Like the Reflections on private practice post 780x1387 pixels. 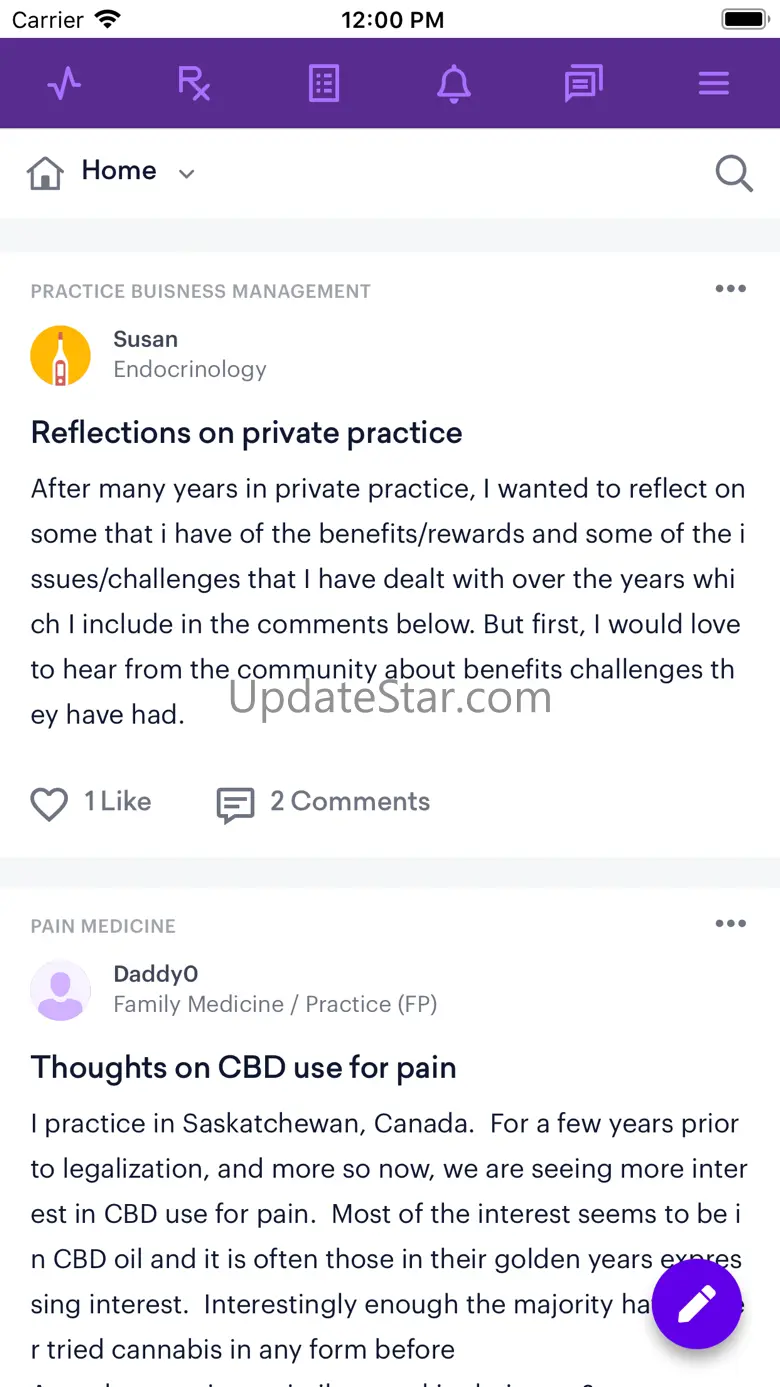pyautogui.click(x=50, y=804)
